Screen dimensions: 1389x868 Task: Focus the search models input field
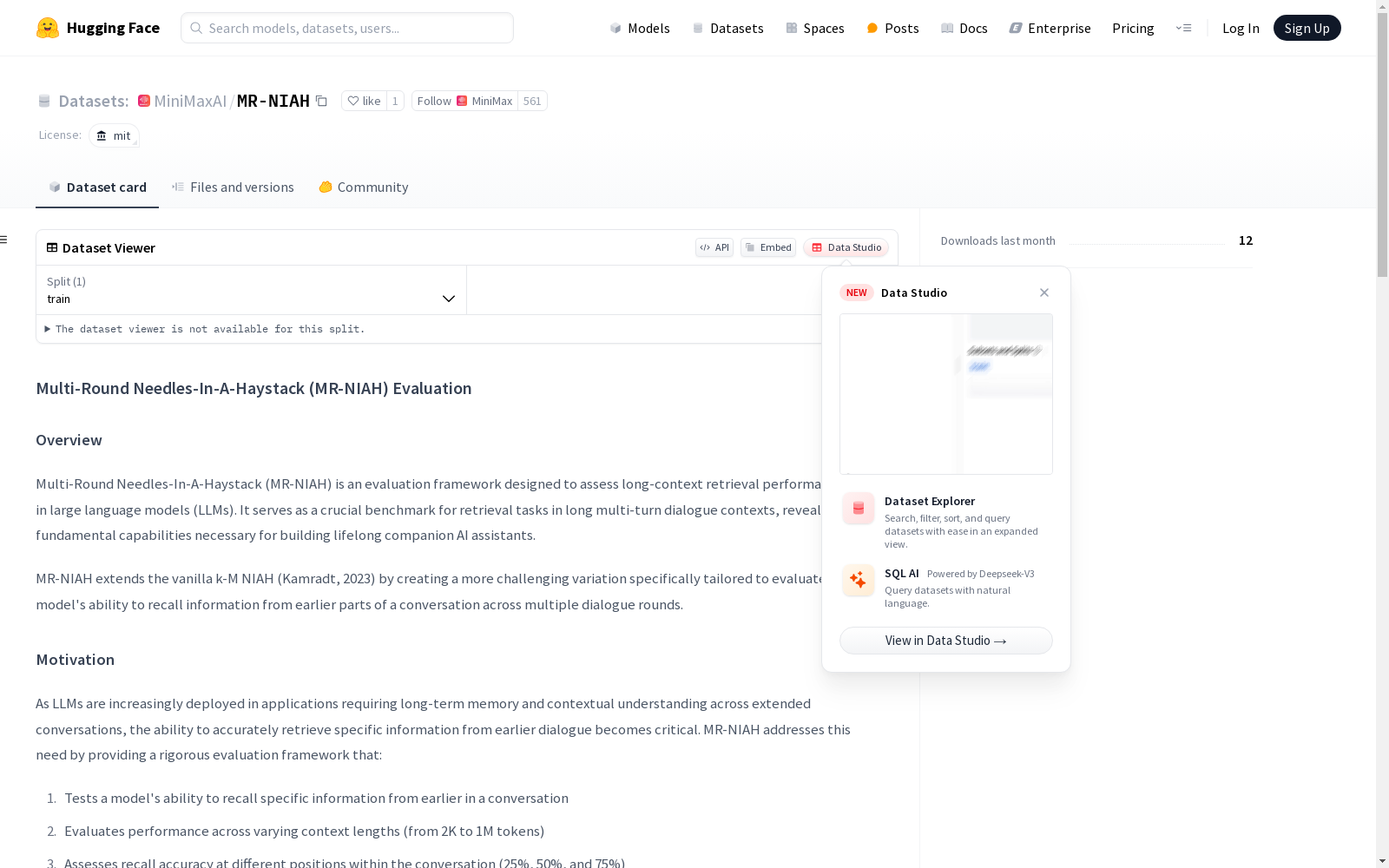347,28
